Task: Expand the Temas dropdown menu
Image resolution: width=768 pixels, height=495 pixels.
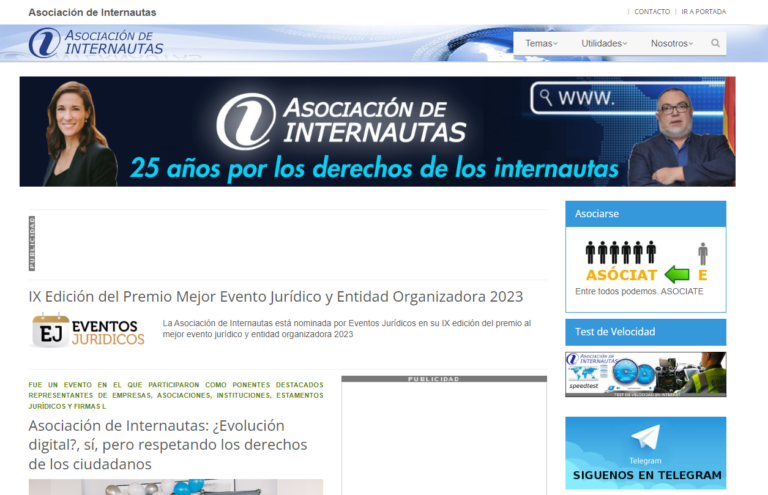Action: 541,44
